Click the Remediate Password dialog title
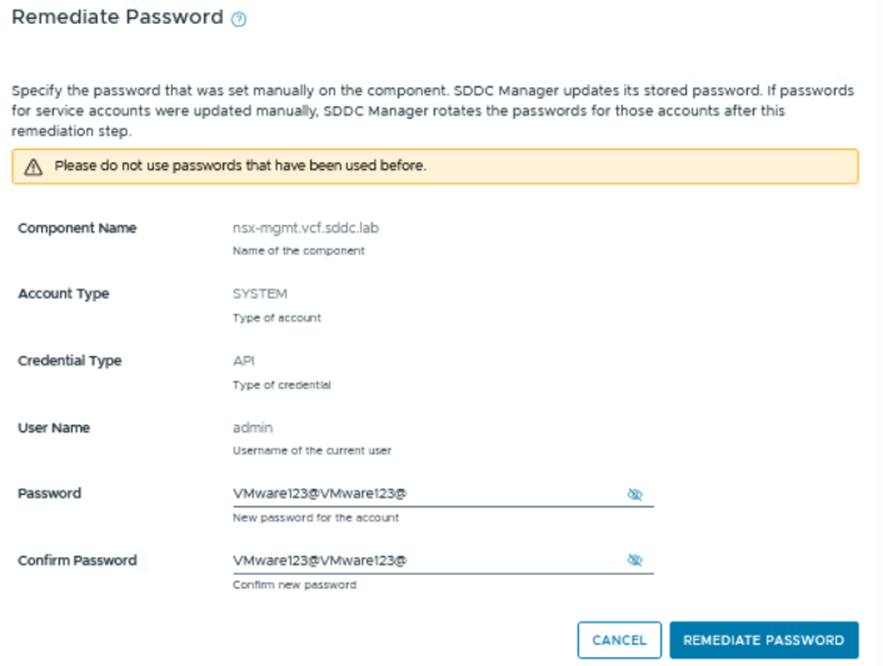 tap(117, 17)
